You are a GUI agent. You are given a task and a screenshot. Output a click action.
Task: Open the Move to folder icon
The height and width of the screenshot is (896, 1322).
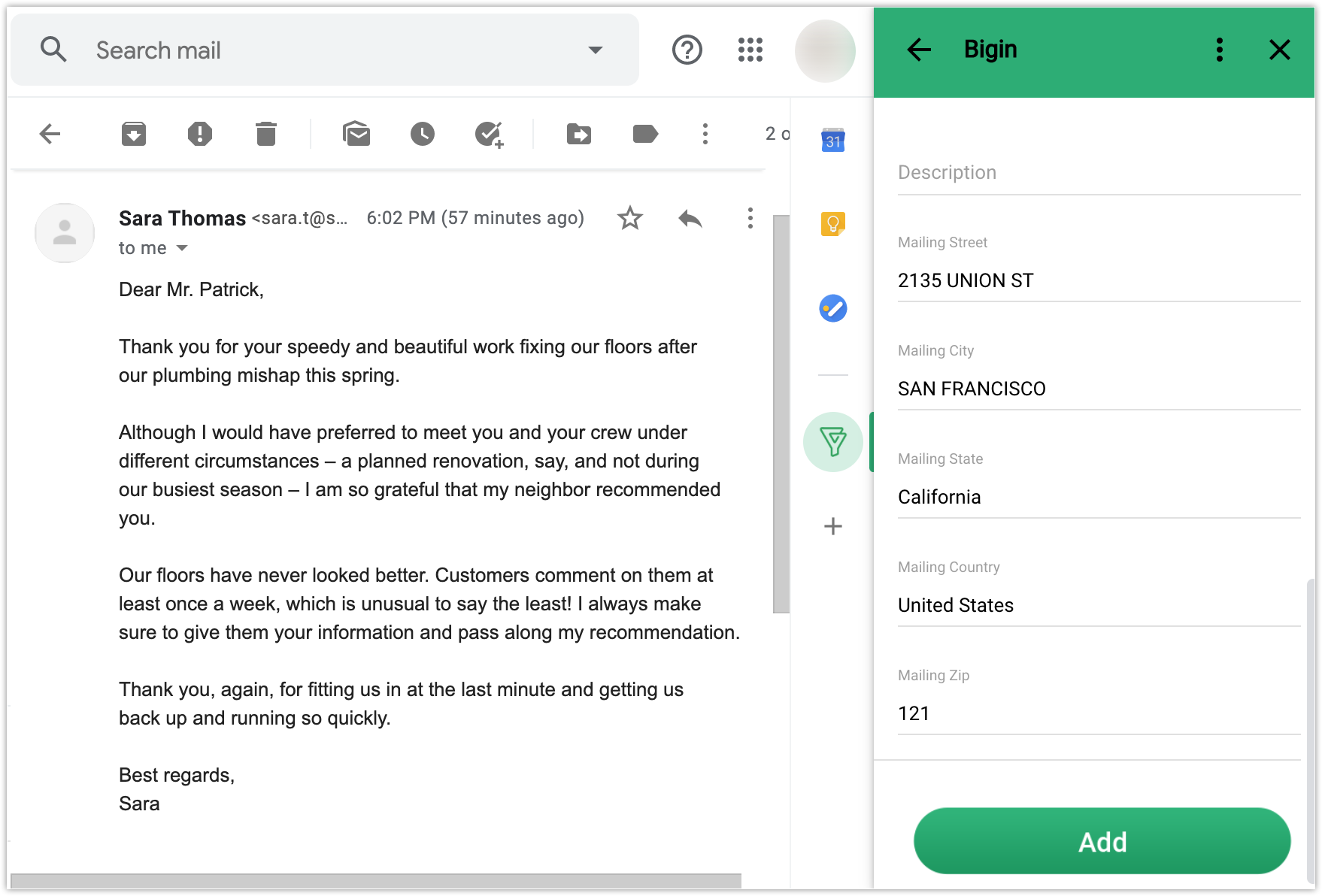point(578,134)
